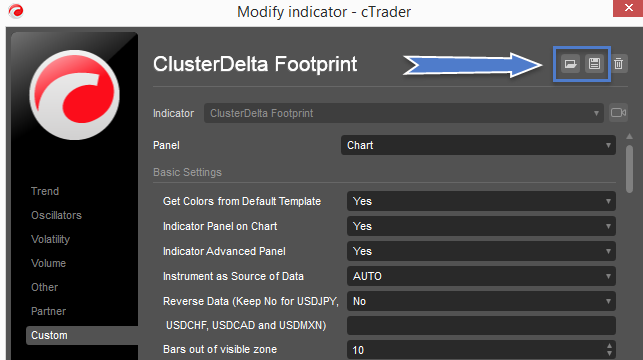The image size is (643, 360).
Task: Select the Oscillators category
Action: [x=56, y=215]
